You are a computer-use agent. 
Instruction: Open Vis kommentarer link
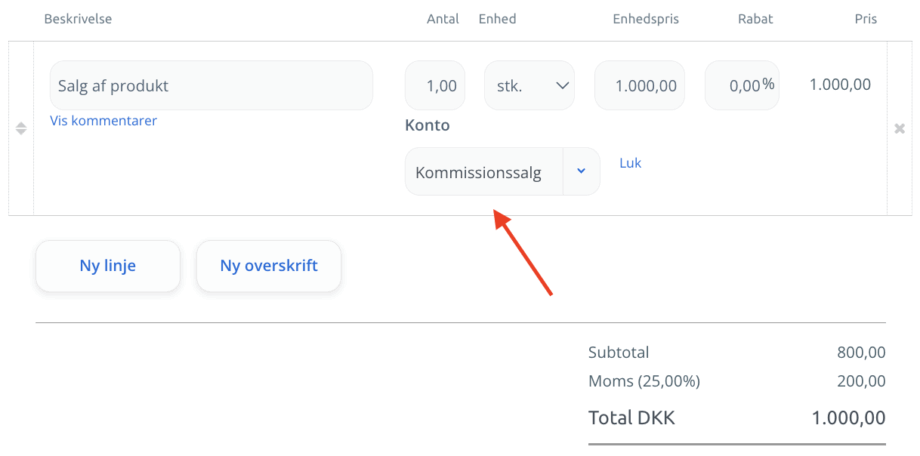pos(103,121)
